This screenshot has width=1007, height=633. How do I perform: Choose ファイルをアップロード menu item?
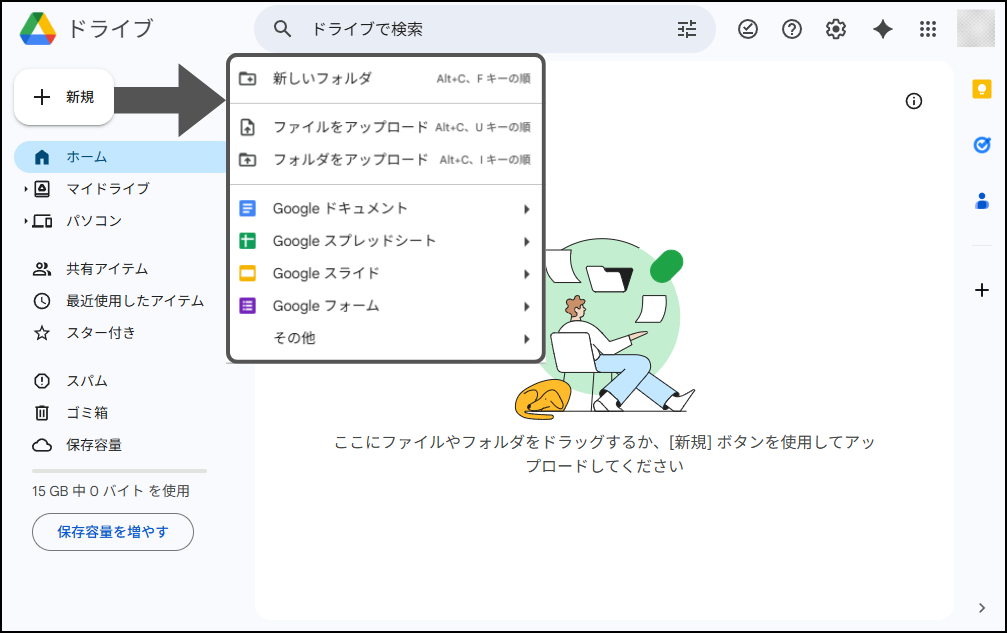click(x=385, y=127)
